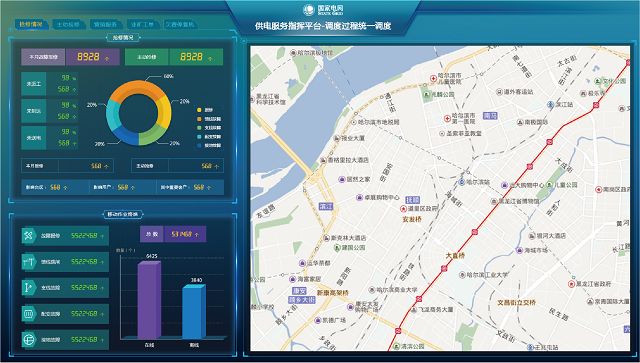Click the blue 3840 bar in chart
This screenshot has height=363, width=640.
coord(193,312)
